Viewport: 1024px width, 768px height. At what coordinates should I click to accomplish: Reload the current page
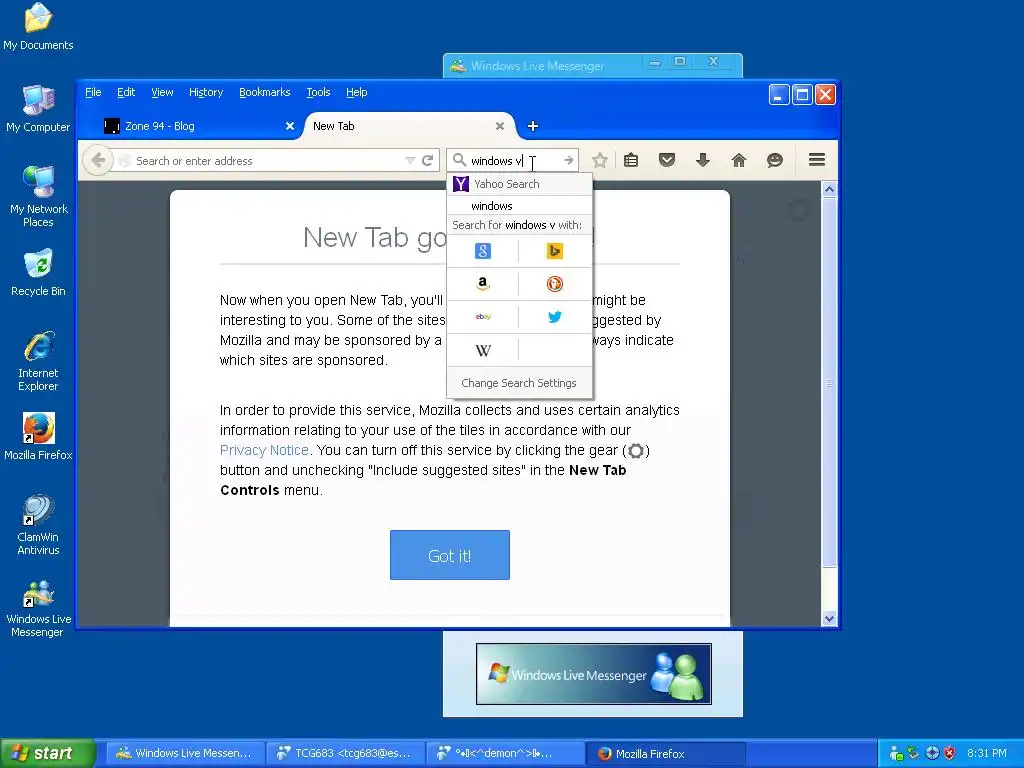(428, 161)
